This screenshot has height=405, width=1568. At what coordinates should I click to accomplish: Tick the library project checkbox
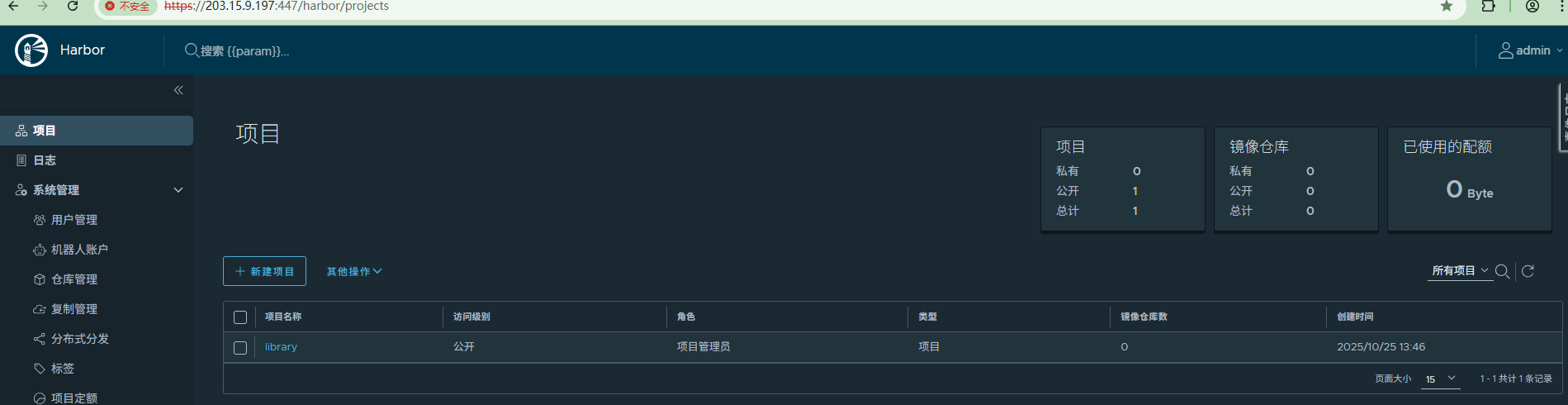coord(240,348)
